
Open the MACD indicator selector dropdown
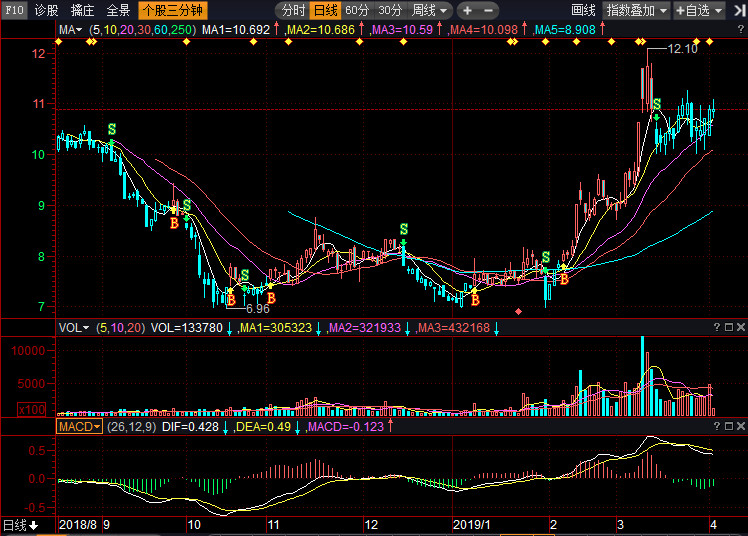coord(78,426)
